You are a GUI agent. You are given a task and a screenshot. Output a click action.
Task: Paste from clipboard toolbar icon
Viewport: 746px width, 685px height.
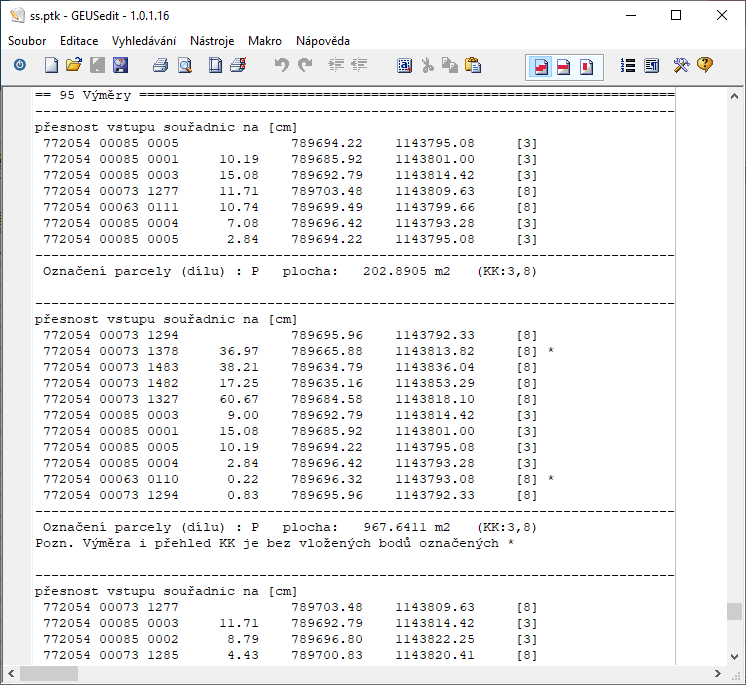[473, 66]
